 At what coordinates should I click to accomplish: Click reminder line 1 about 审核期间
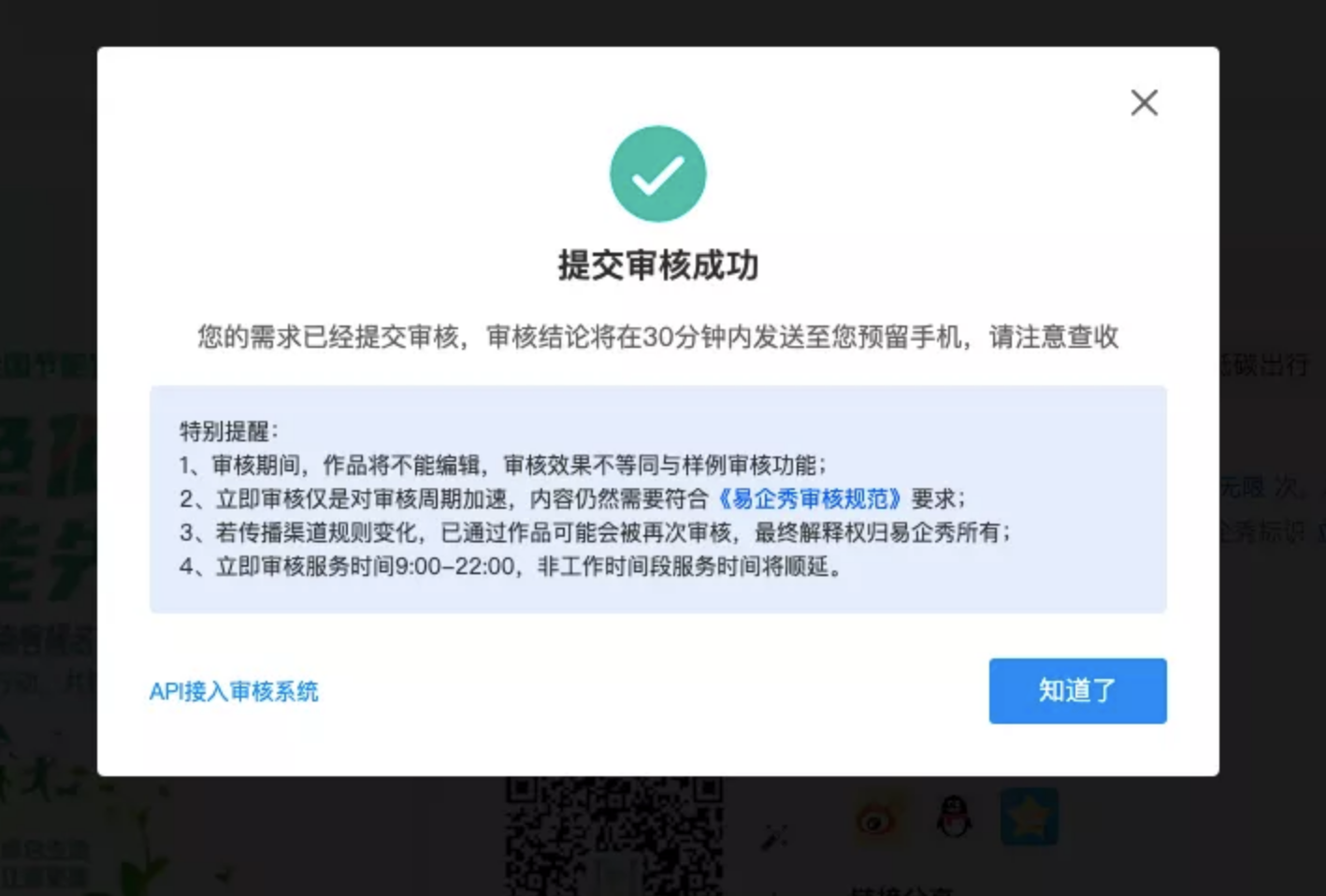pyautogui.click(x=504, y=465)
